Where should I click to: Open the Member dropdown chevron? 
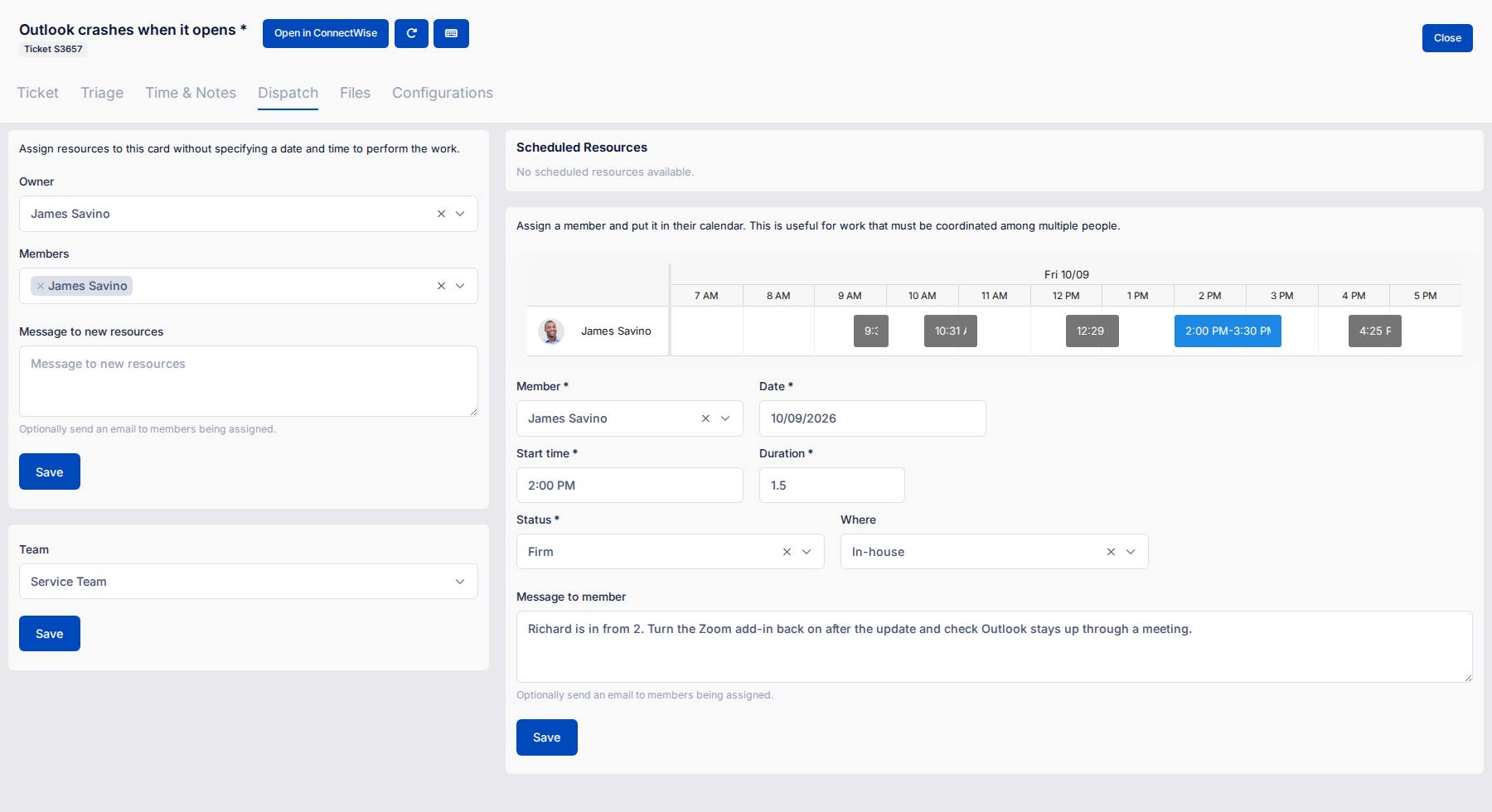pos(725,418)
